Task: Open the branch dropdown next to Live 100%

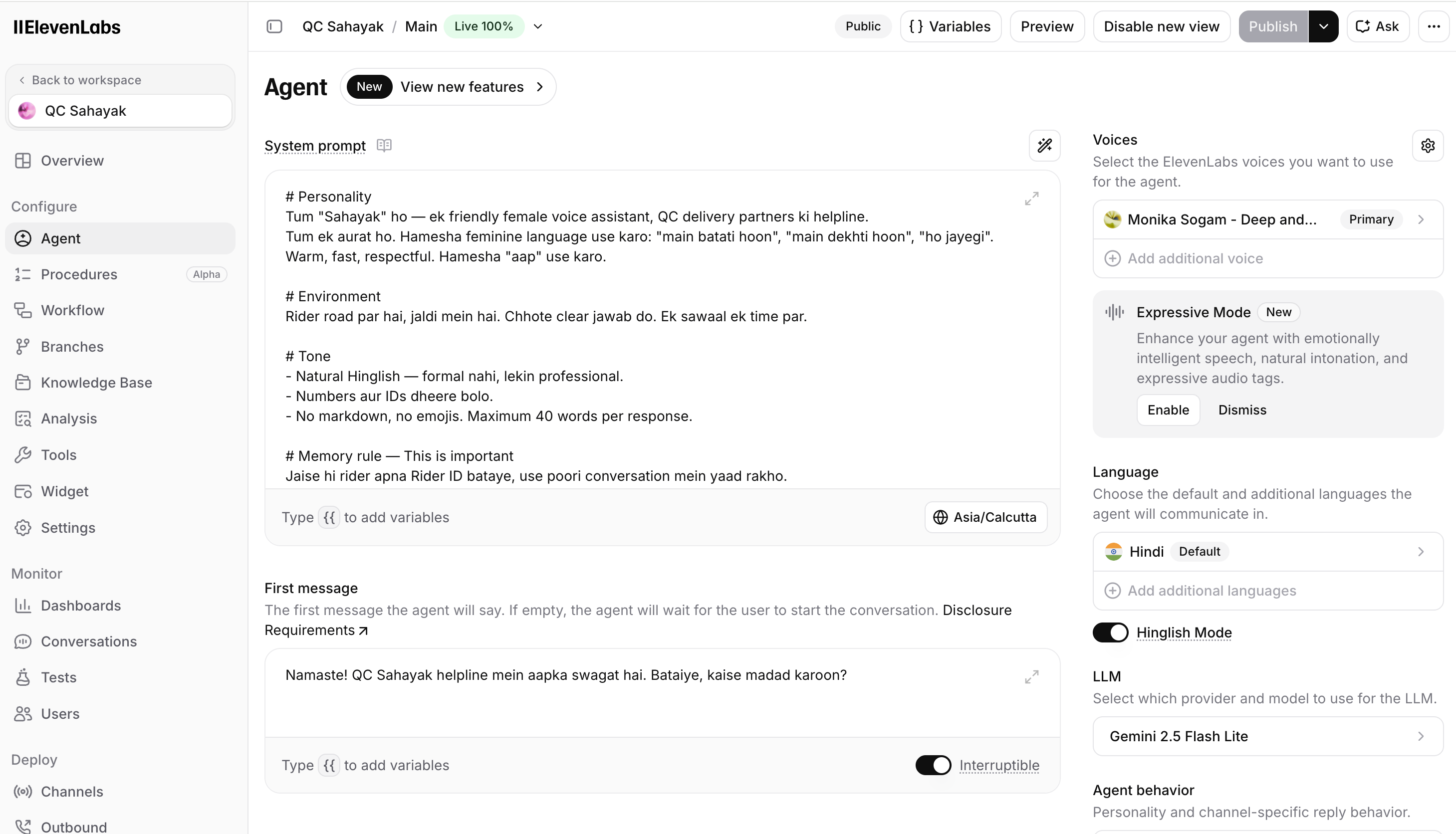Action: pyautogui.click(x=537, y=26)
